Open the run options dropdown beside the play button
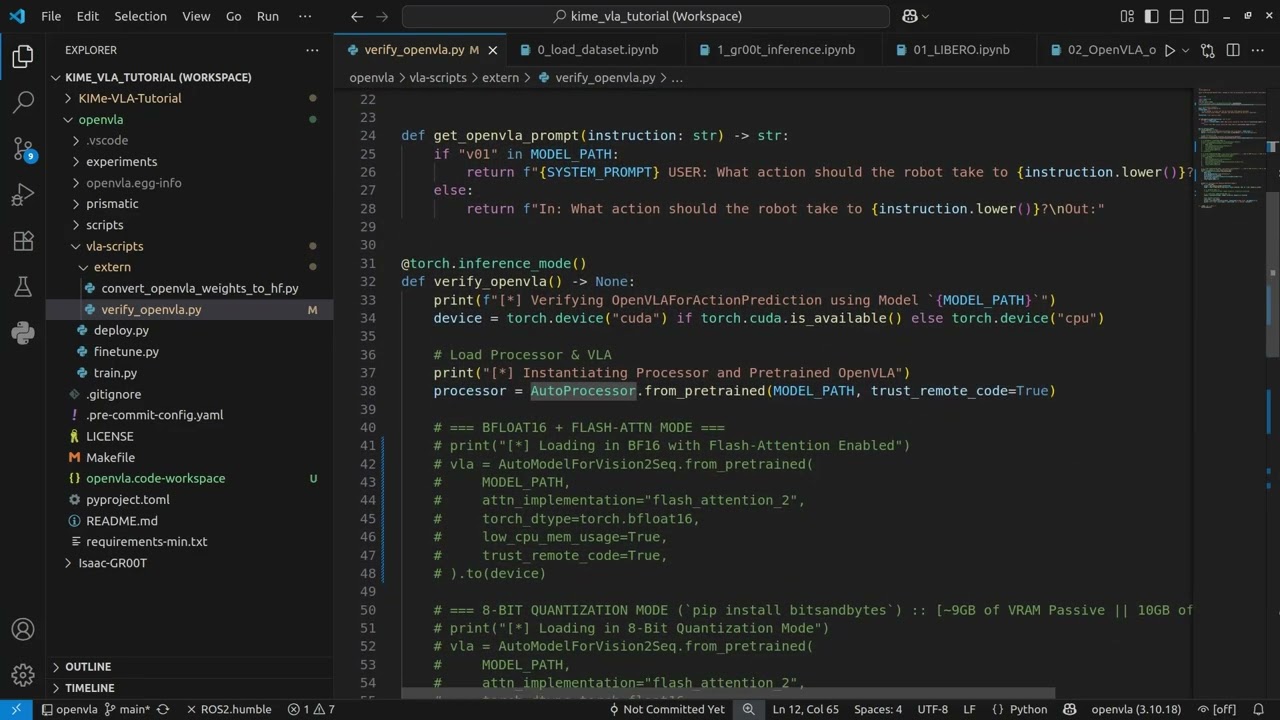1280x720 pixels. click(1186, 50)
